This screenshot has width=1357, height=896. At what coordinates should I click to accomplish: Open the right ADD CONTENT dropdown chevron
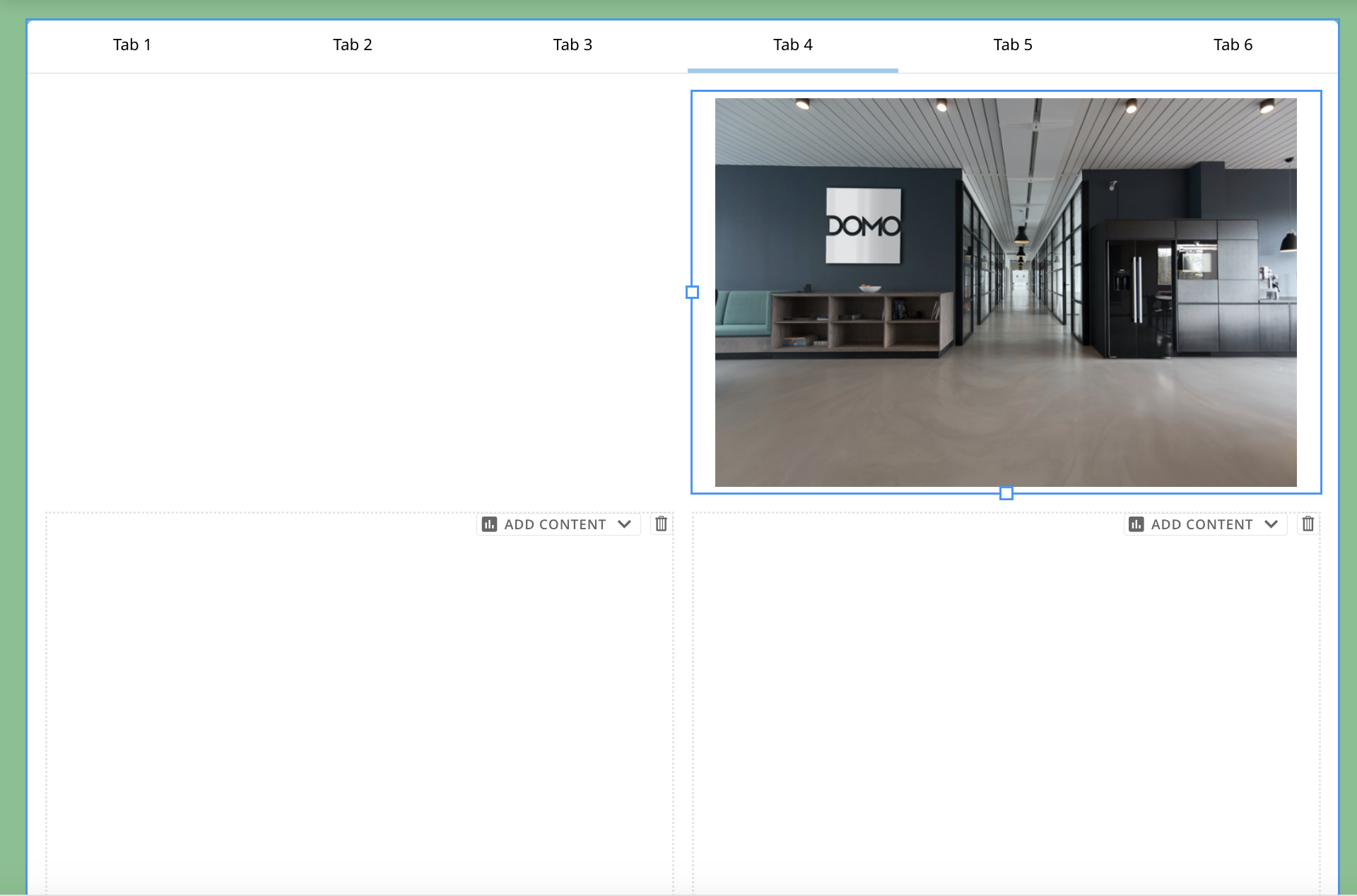[x=1271, y=524]
